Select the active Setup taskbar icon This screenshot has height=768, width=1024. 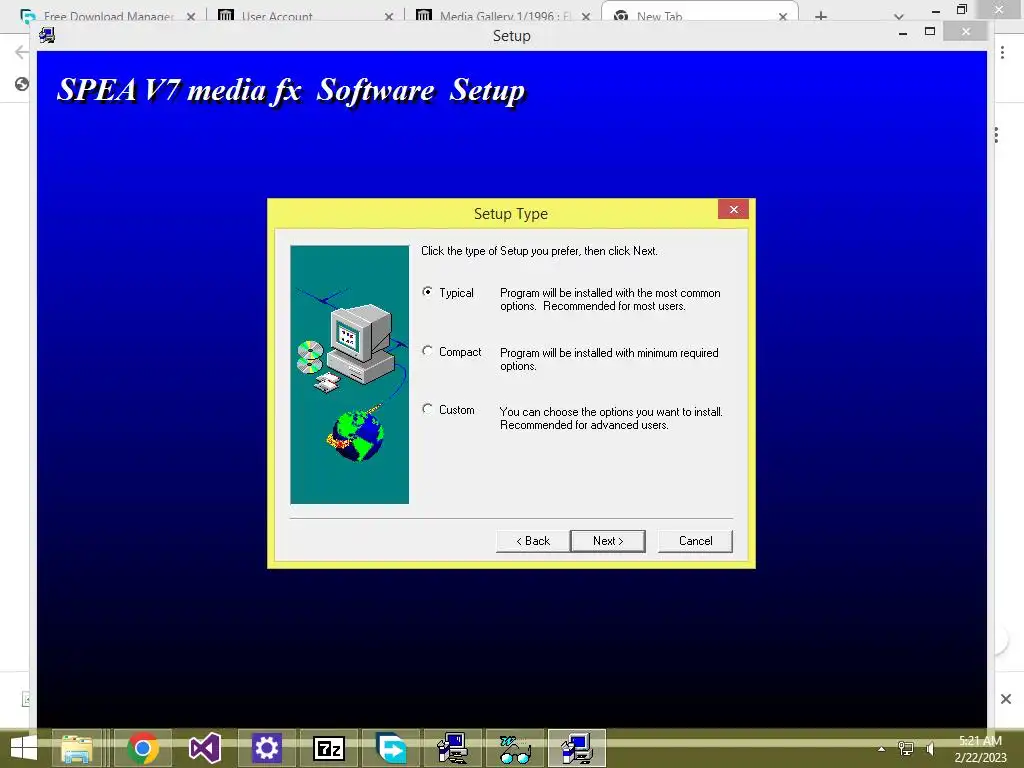coord(577,748)
